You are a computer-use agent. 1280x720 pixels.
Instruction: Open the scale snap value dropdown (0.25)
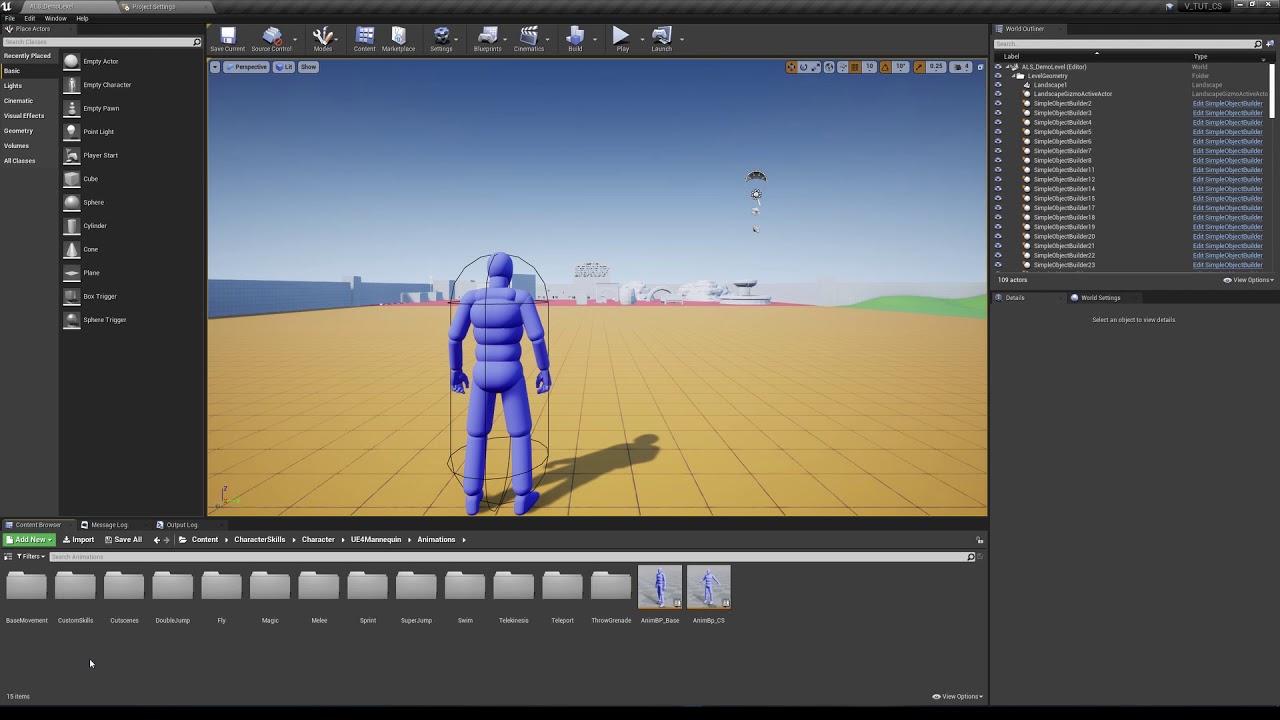tap(936, 67)
